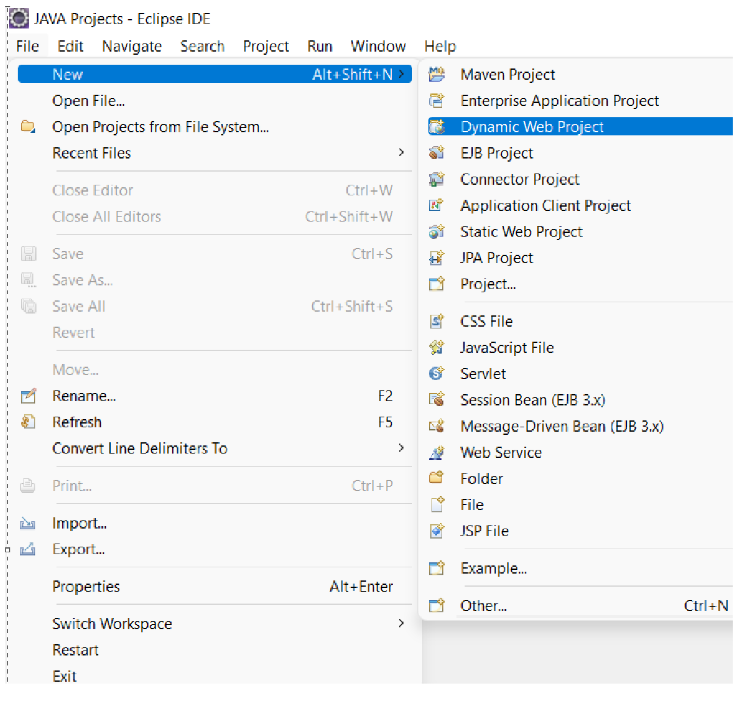Open the Edit menu
The image size is (752, 703).
[x=70, y=46]
